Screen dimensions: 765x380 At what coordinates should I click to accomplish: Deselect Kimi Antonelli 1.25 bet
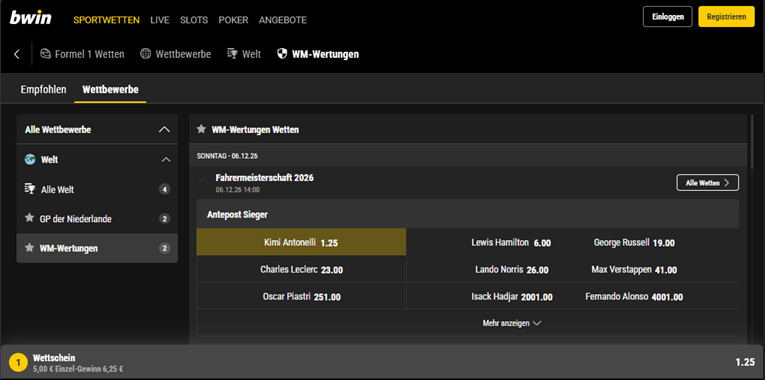coord(301,242)
